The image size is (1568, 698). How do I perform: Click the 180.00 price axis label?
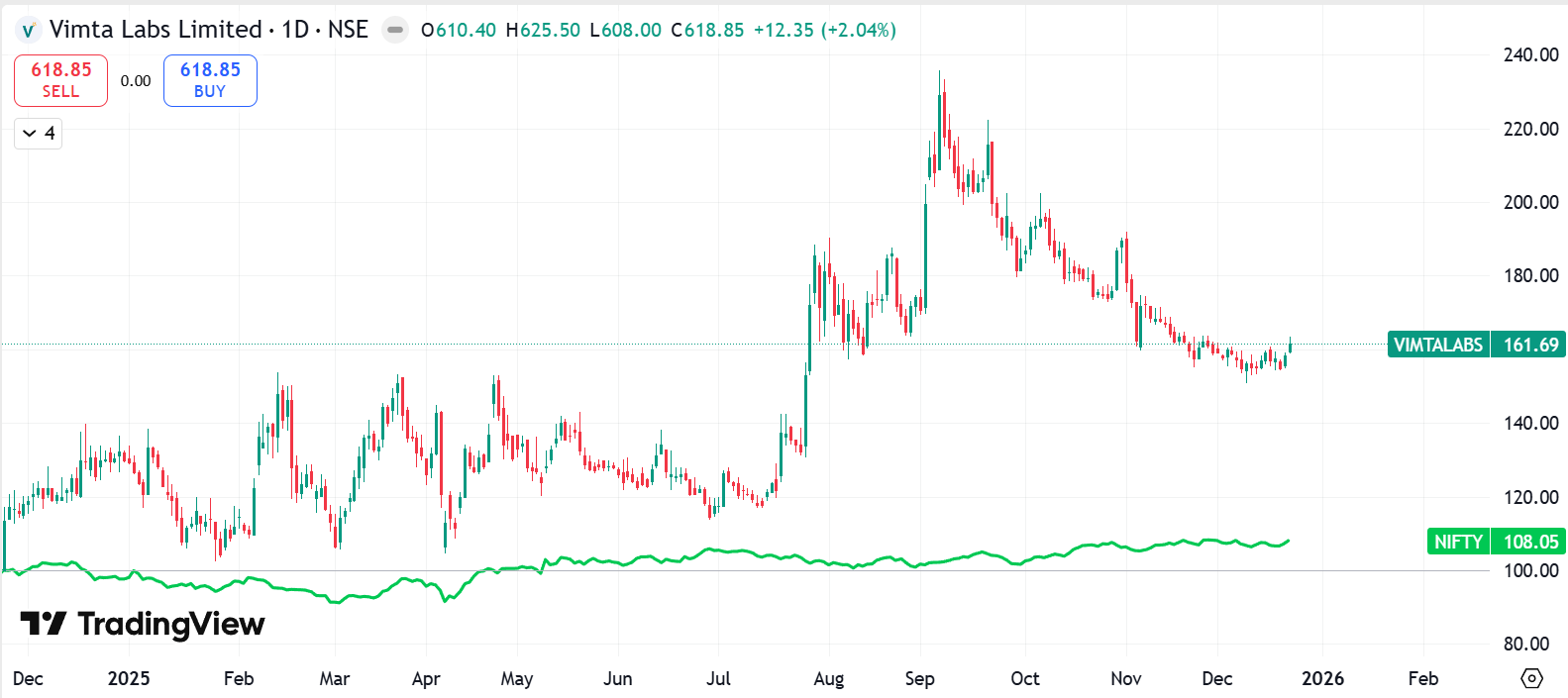click(1530, 275)
